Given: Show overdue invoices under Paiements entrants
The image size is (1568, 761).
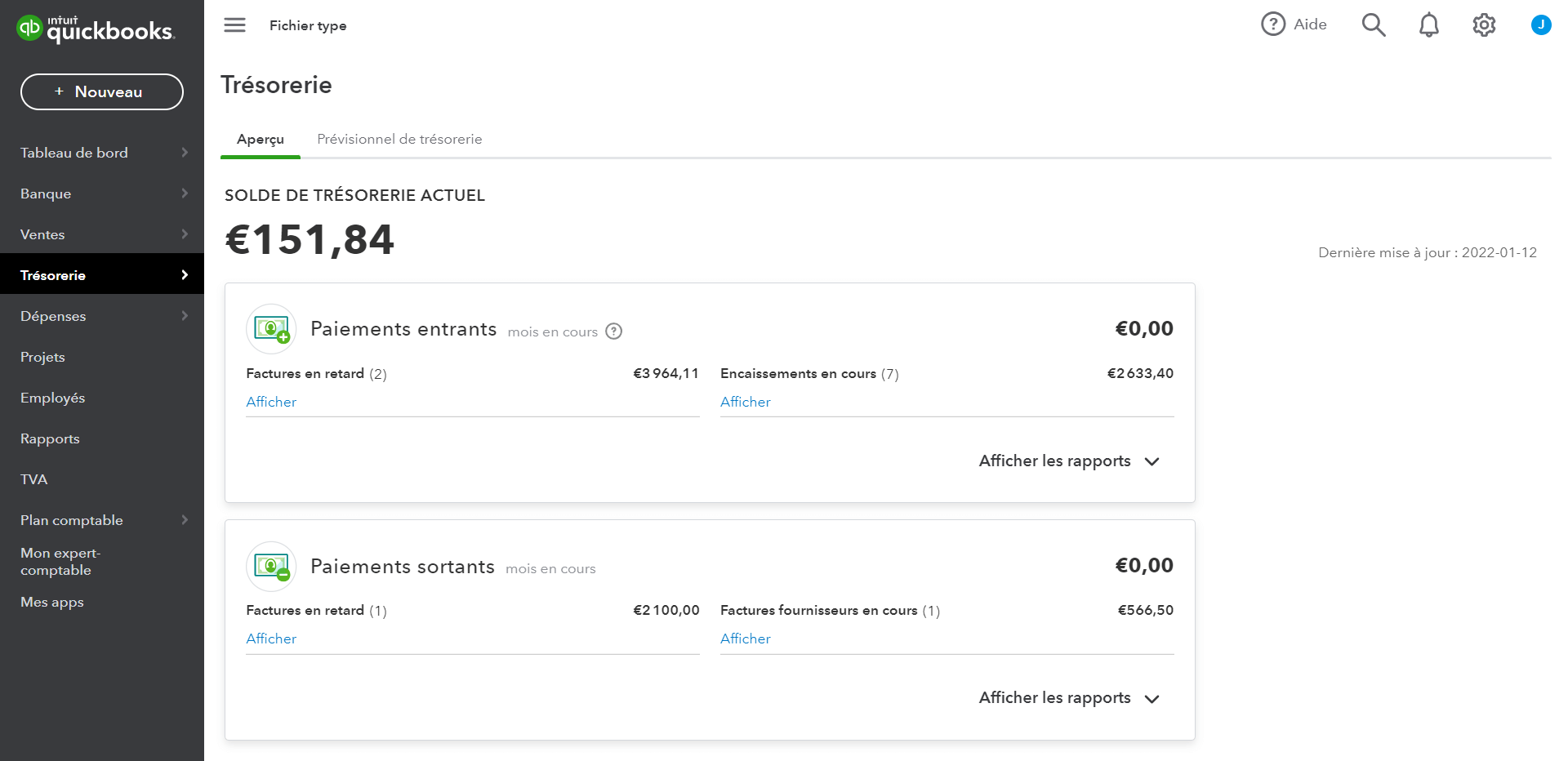Looking at the screenshot, I should coord(271,402).
